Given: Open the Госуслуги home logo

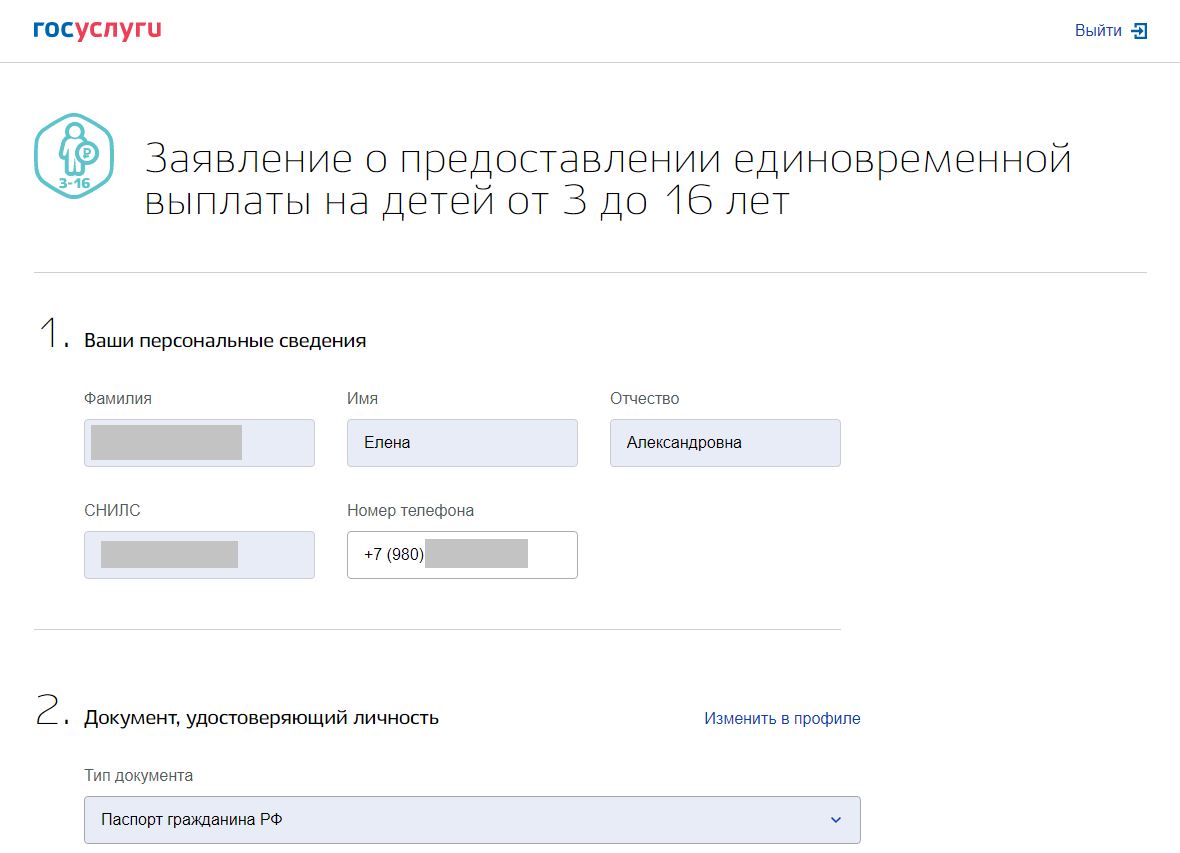Looking at the screenshot, I should pos(97,29).
